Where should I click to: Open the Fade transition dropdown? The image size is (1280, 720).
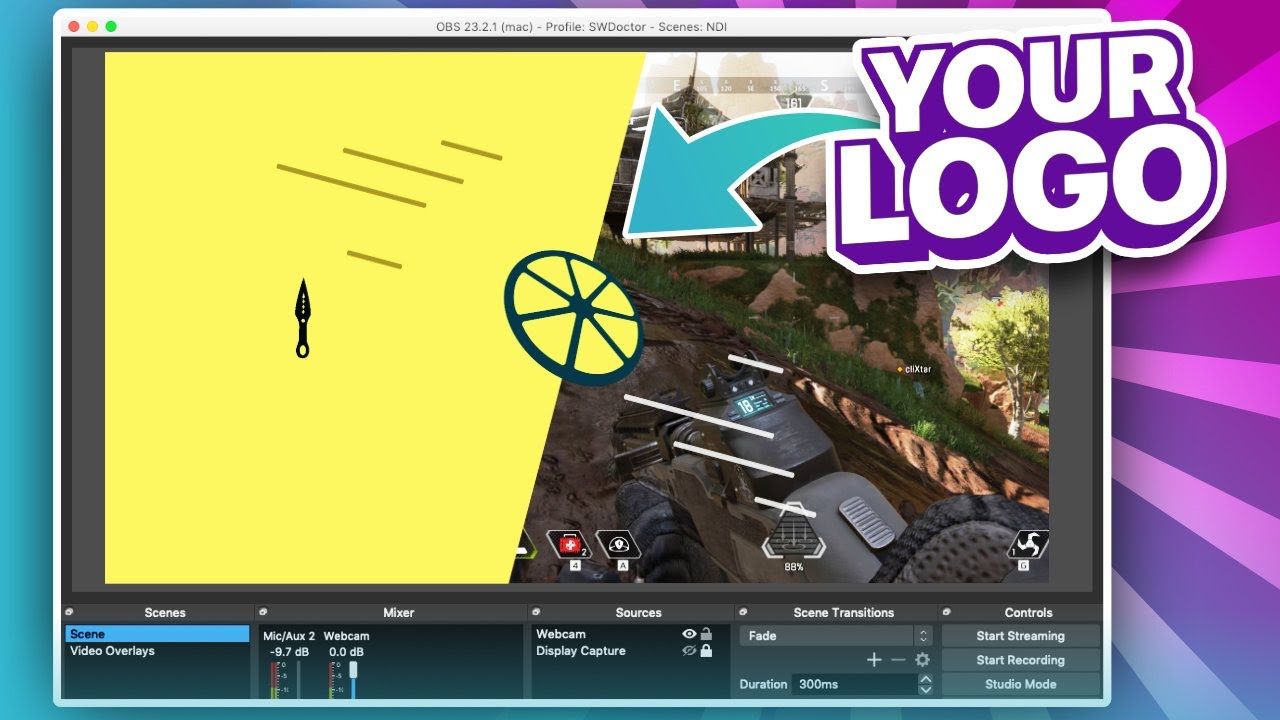point(836,636)
